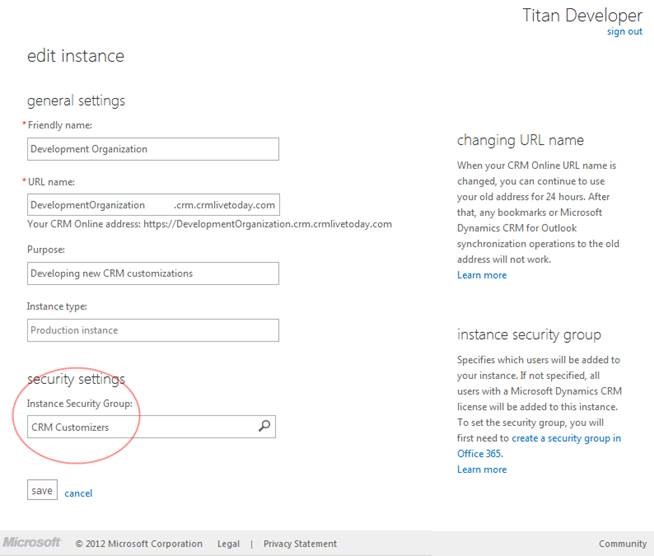The image size is (654, 556).
Task: Click the edit instance page heading
Action: click(x=76, y=57)
